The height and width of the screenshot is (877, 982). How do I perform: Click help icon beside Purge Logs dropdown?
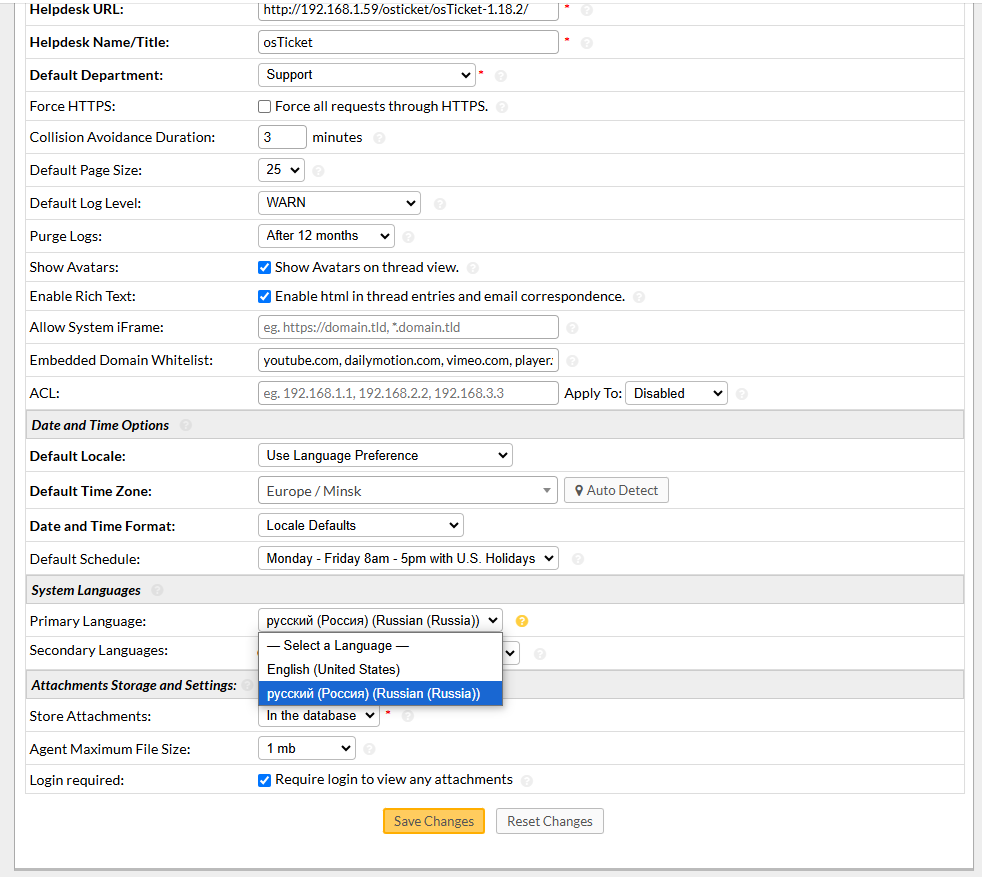[x=408, y=237]
